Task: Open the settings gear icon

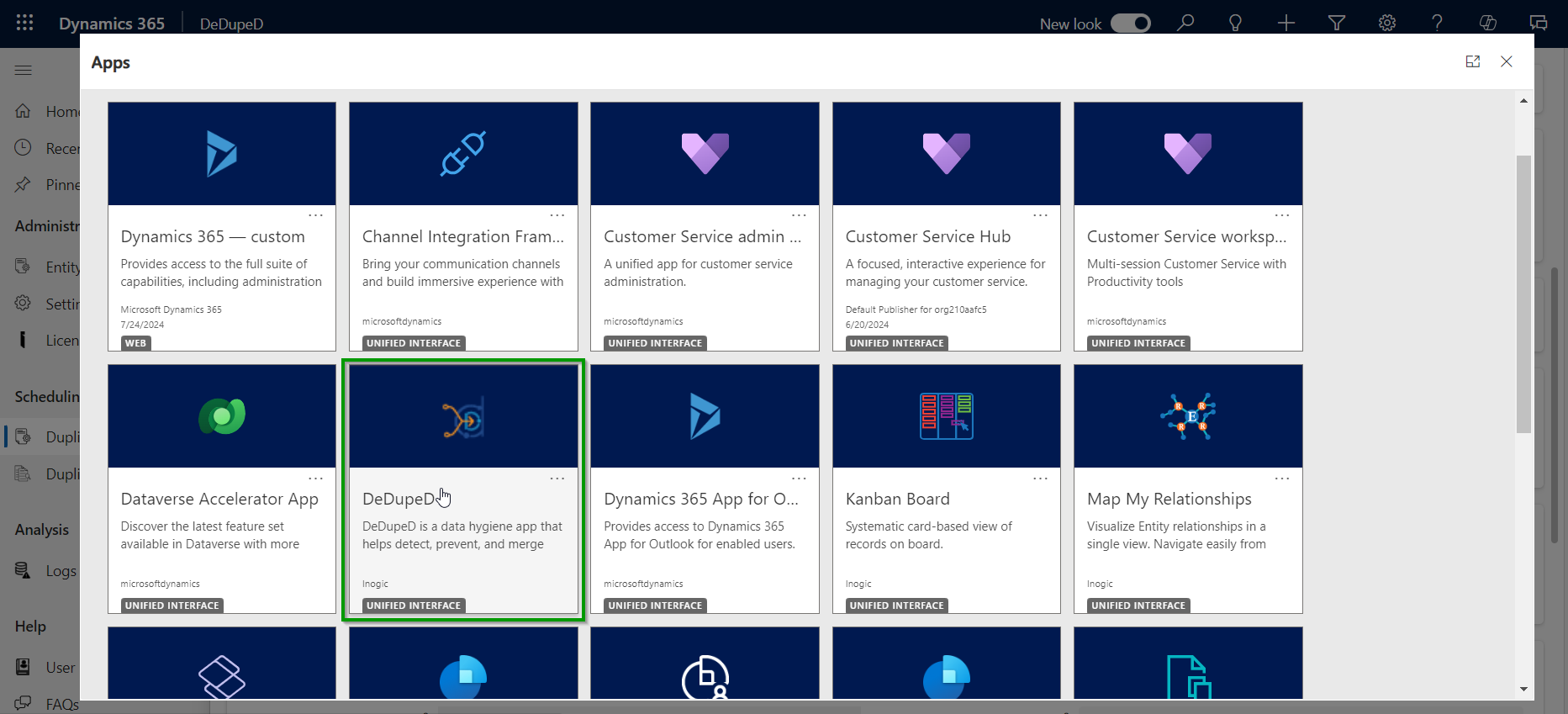Action: click(x=1386, y=24)
